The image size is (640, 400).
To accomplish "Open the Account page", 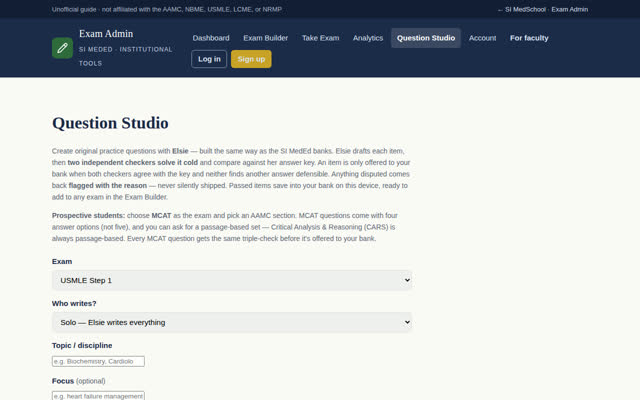I will (482, 38).
